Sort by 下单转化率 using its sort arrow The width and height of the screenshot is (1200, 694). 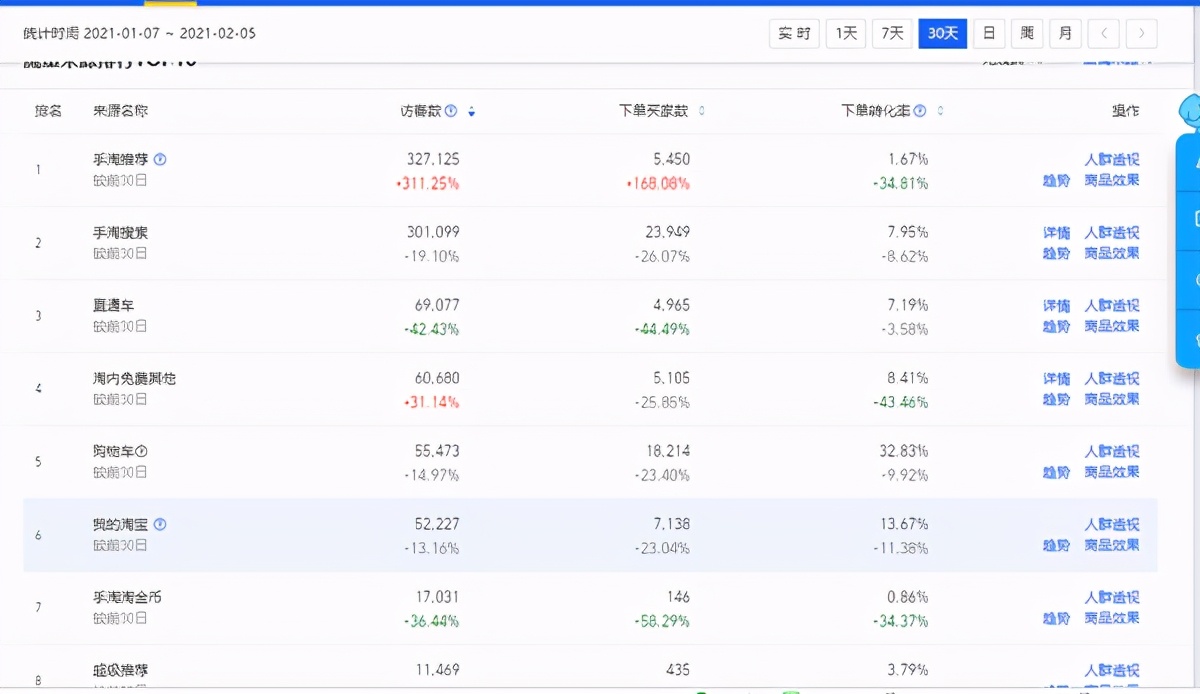point(940,111)
